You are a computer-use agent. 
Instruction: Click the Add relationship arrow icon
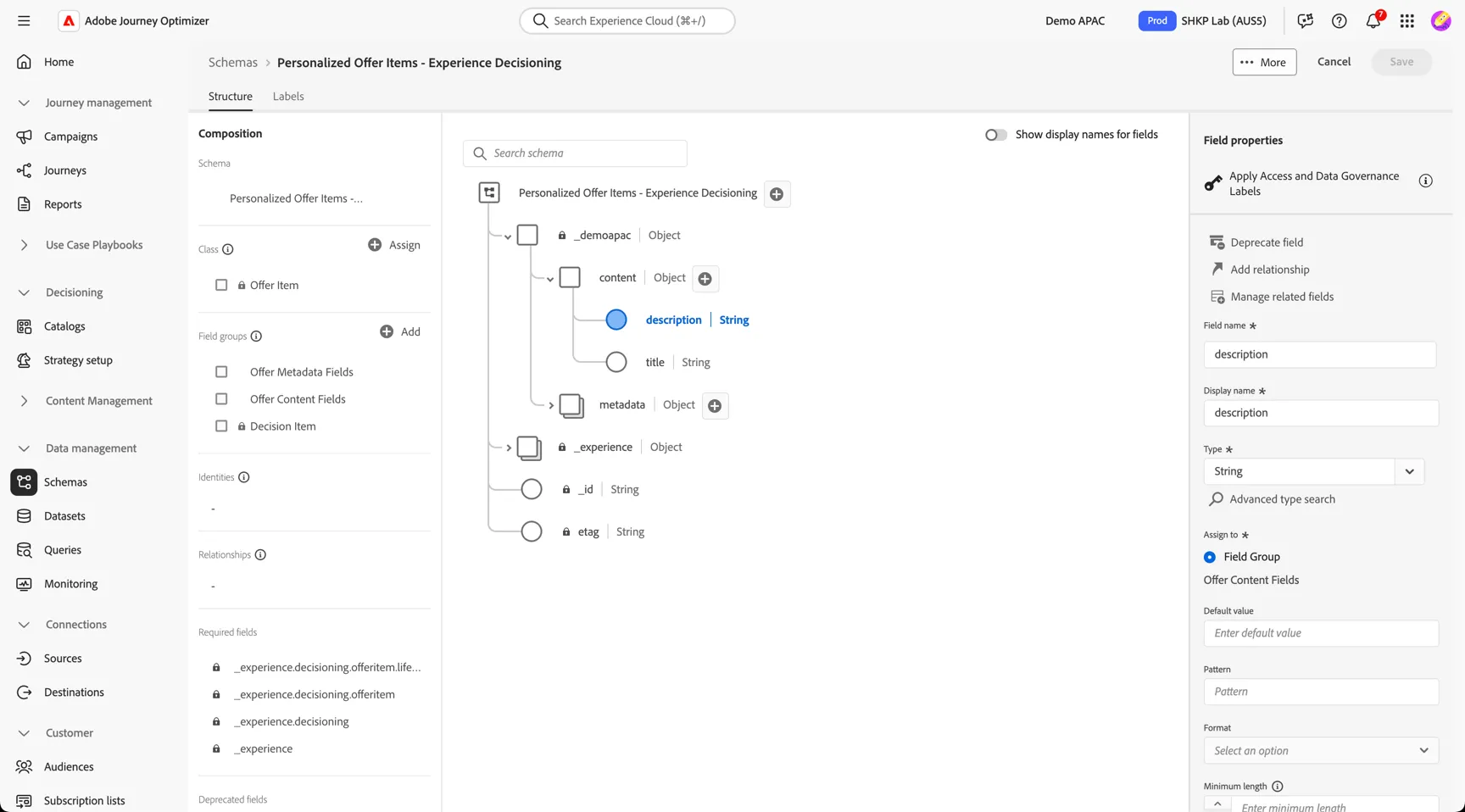tap(1217, 269)
